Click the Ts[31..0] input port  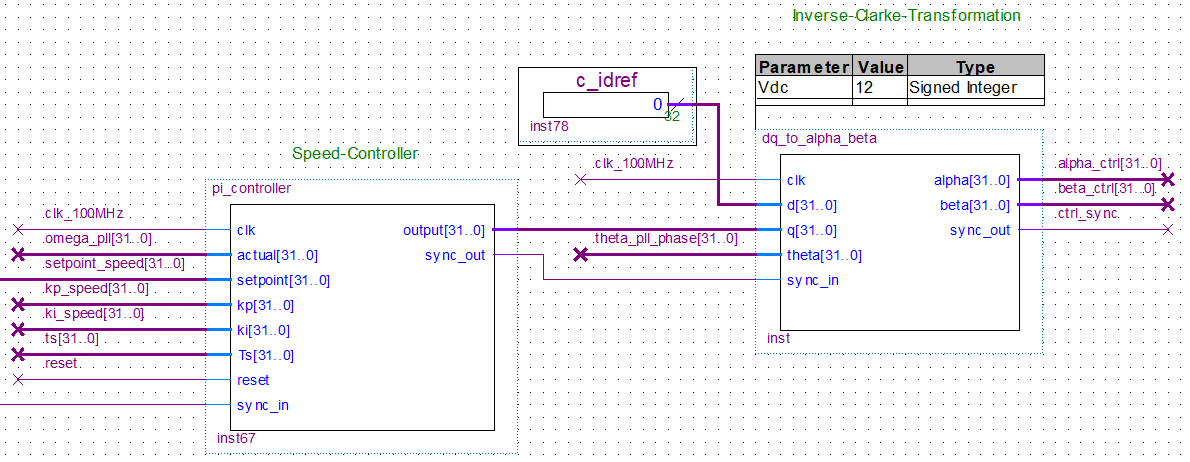click(x=265, y=355)
